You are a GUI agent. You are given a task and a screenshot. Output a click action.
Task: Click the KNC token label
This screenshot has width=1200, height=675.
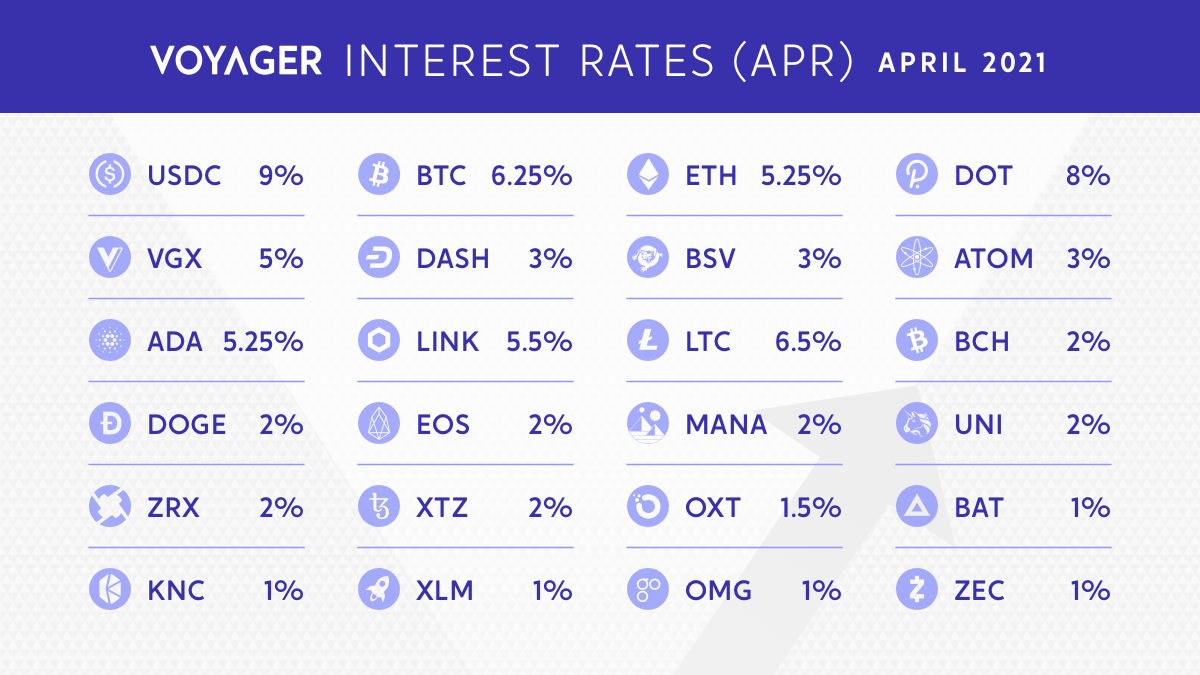coord(176,590)
